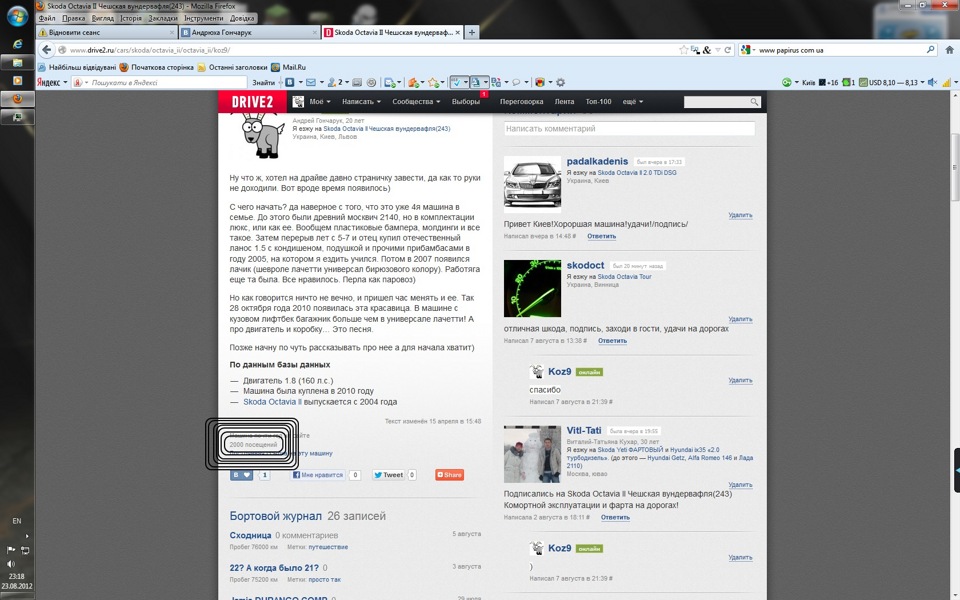Open Internet Explorer from the taskbar
Screen dimensions: 960x600
(17, 43)
